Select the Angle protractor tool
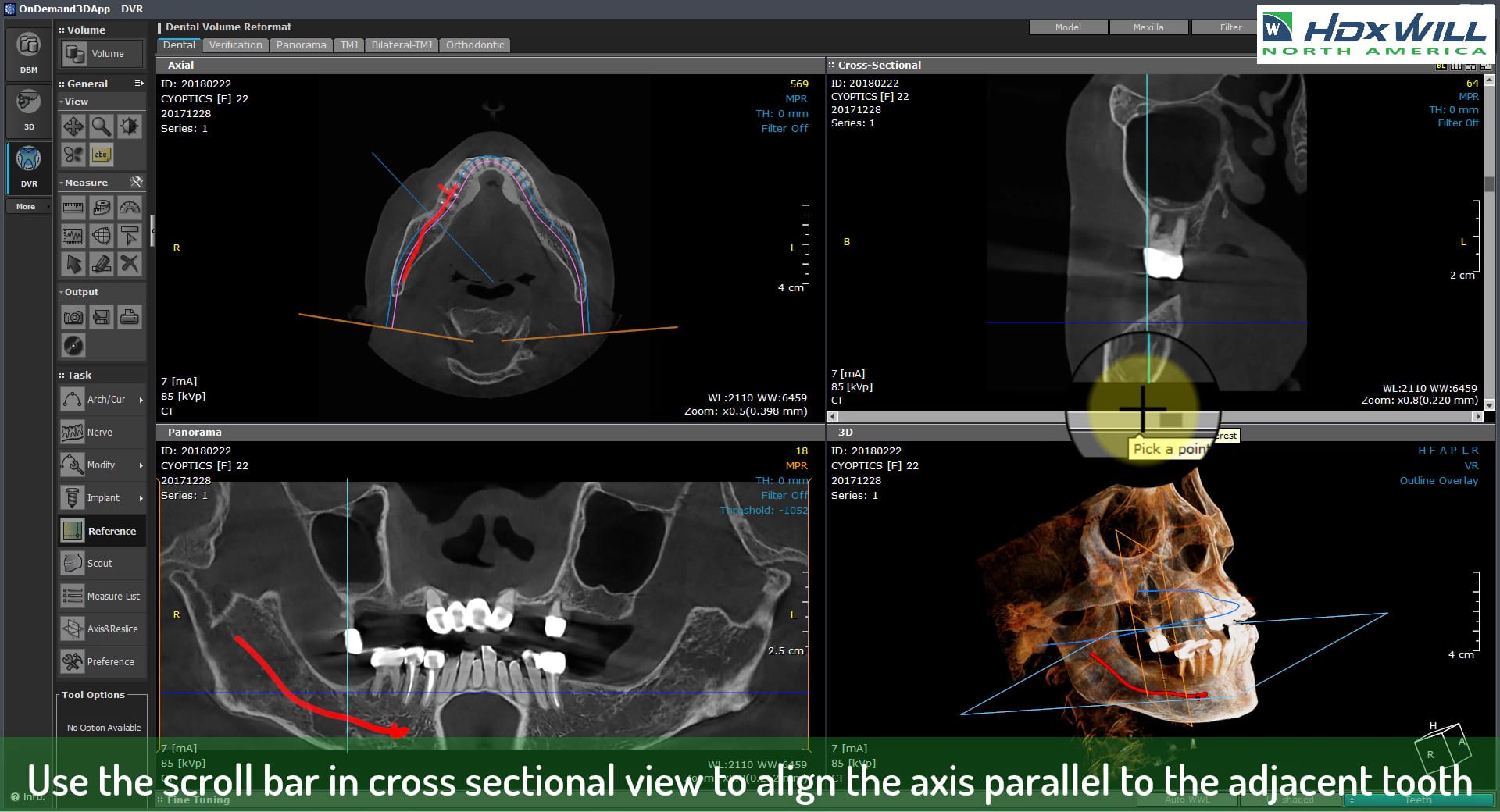This screenshot has height=812, width=1500. coord(130,208)
